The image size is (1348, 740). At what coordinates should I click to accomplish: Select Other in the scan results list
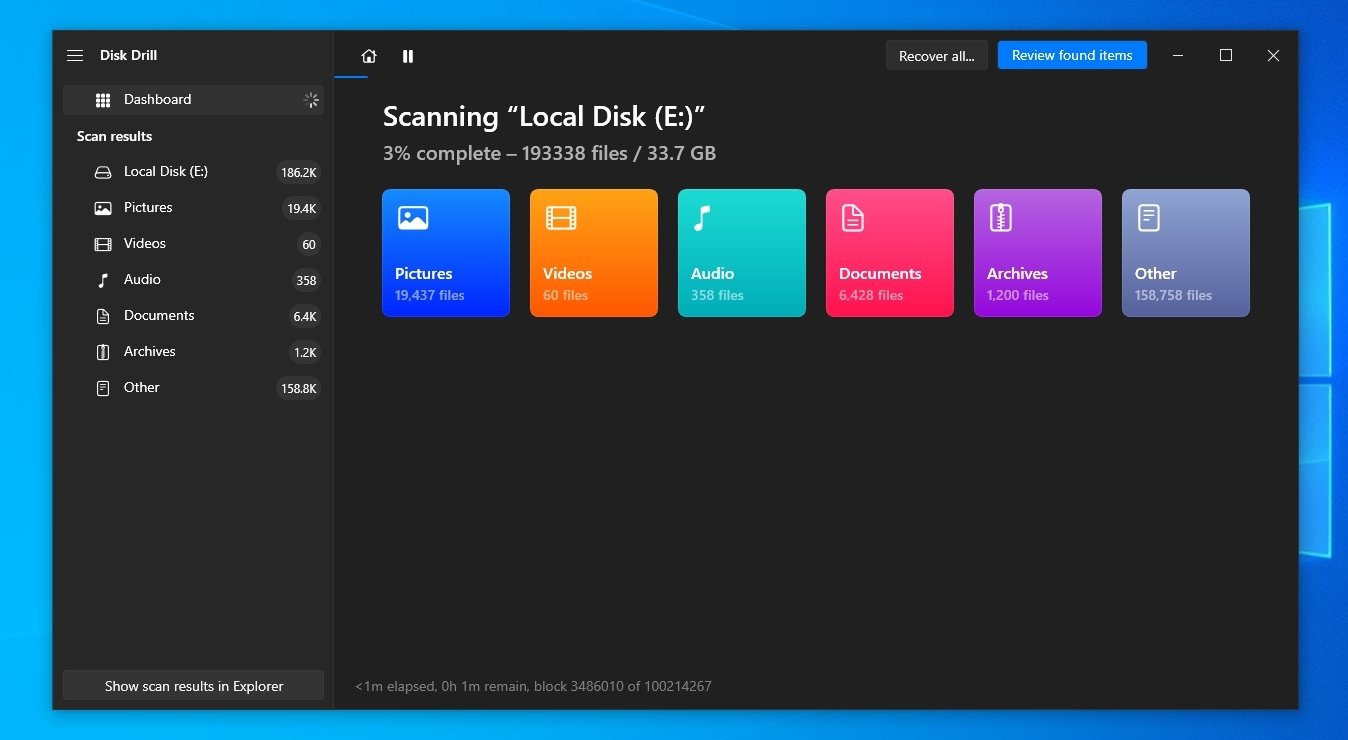[142, 388]
